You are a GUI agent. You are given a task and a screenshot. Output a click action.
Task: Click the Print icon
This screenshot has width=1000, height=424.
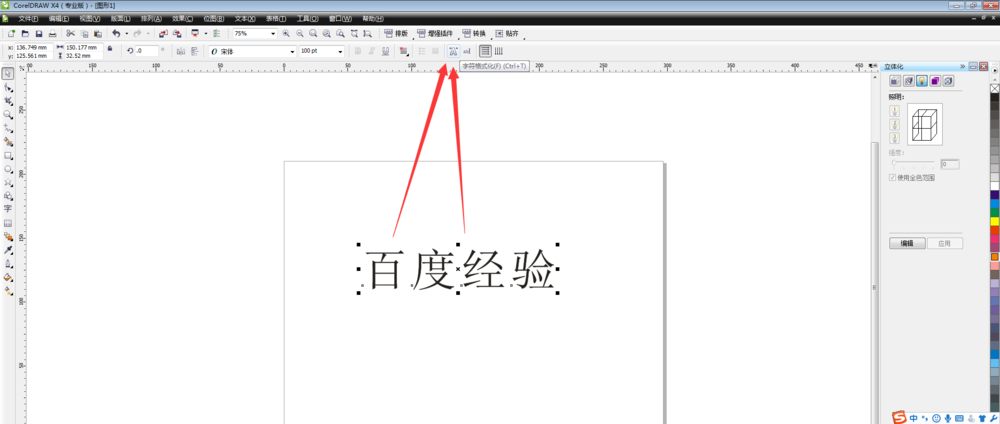coord(52,33)
